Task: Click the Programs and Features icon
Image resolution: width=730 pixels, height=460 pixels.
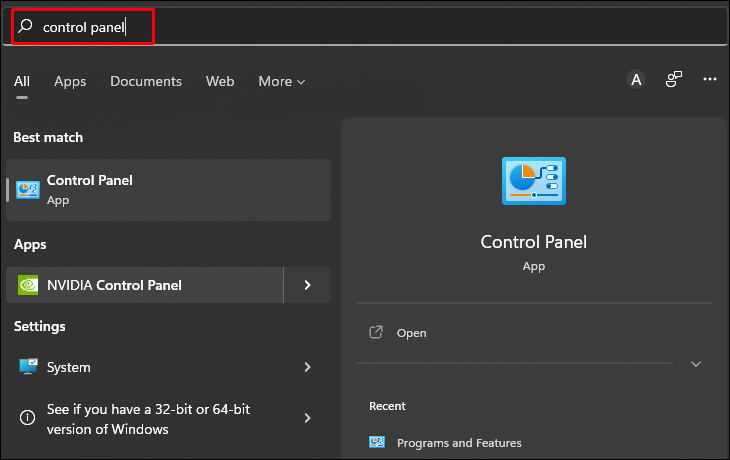Action: pyautogui.click(x=377, y=442)
